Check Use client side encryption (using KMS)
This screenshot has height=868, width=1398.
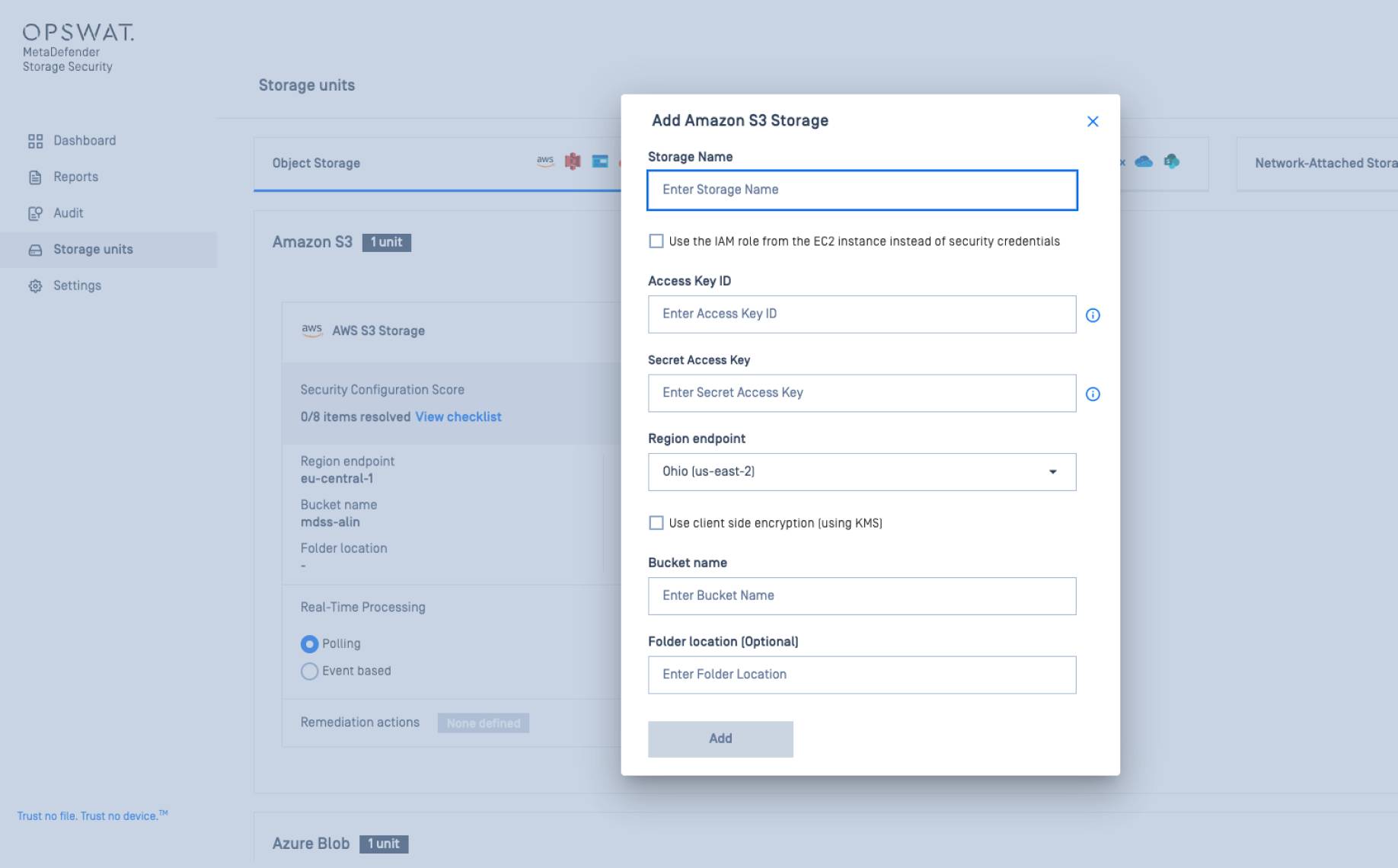pyautogui.click(x=656, y=522)
